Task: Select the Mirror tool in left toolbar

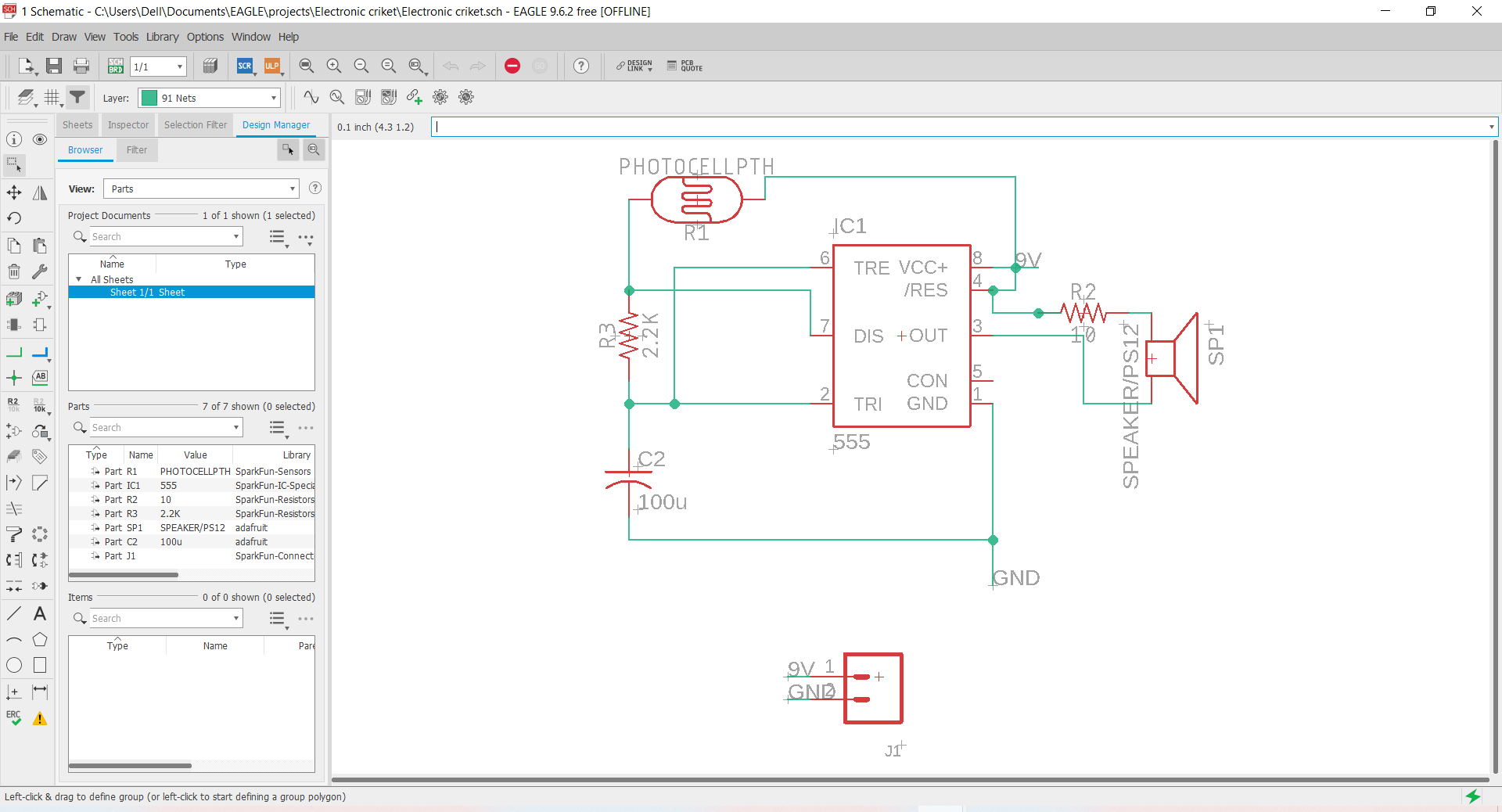Action: pos(40,192)
